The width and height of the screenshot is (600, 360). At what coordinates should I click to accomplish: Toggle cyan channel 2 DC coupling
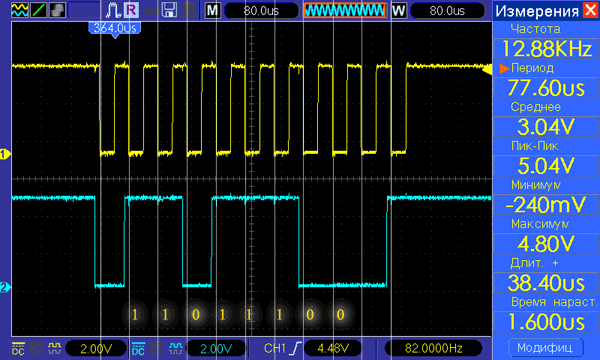click(x=138, y=349)
